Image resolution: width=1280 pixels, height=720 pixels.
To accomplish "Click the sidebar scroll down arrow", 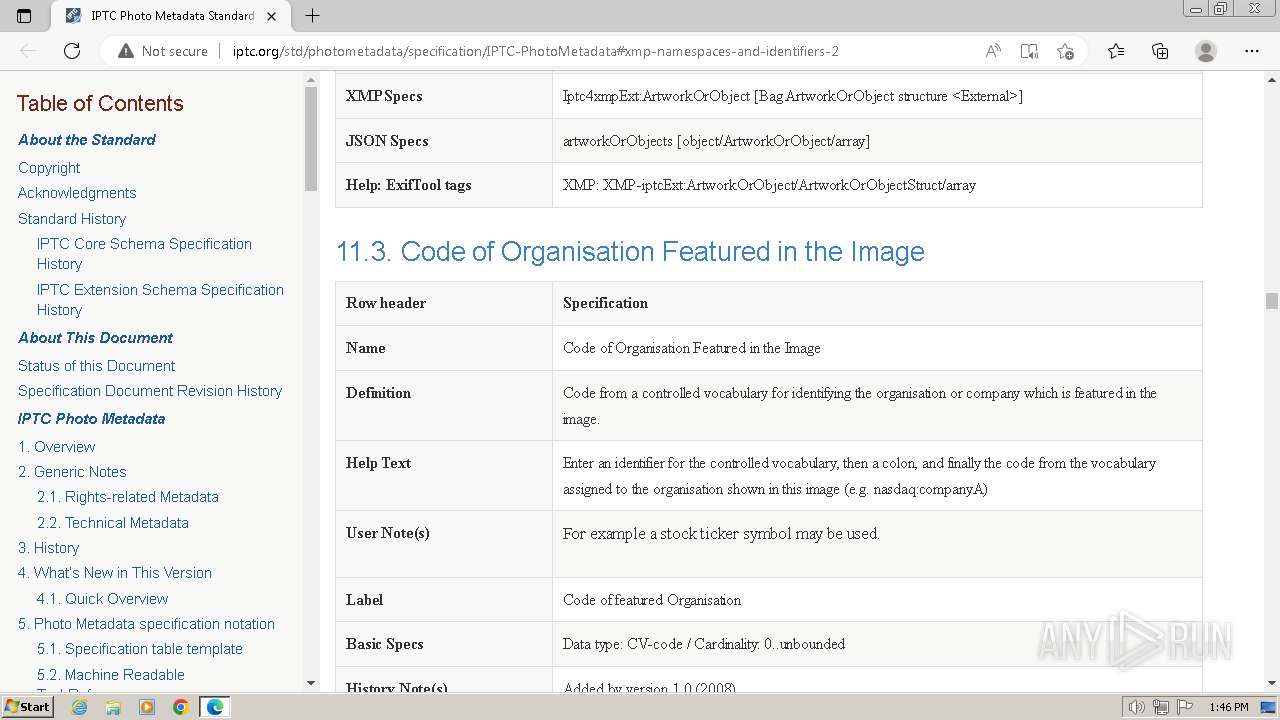I will tap(311, 683).
